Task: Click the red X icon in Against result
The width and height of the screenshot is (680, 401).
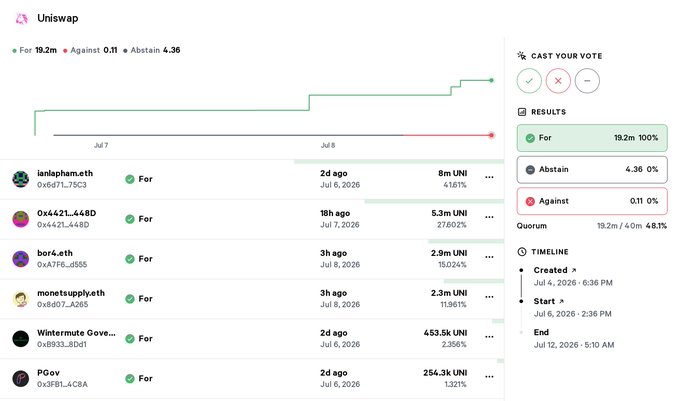Action: (x=530, y=202)
